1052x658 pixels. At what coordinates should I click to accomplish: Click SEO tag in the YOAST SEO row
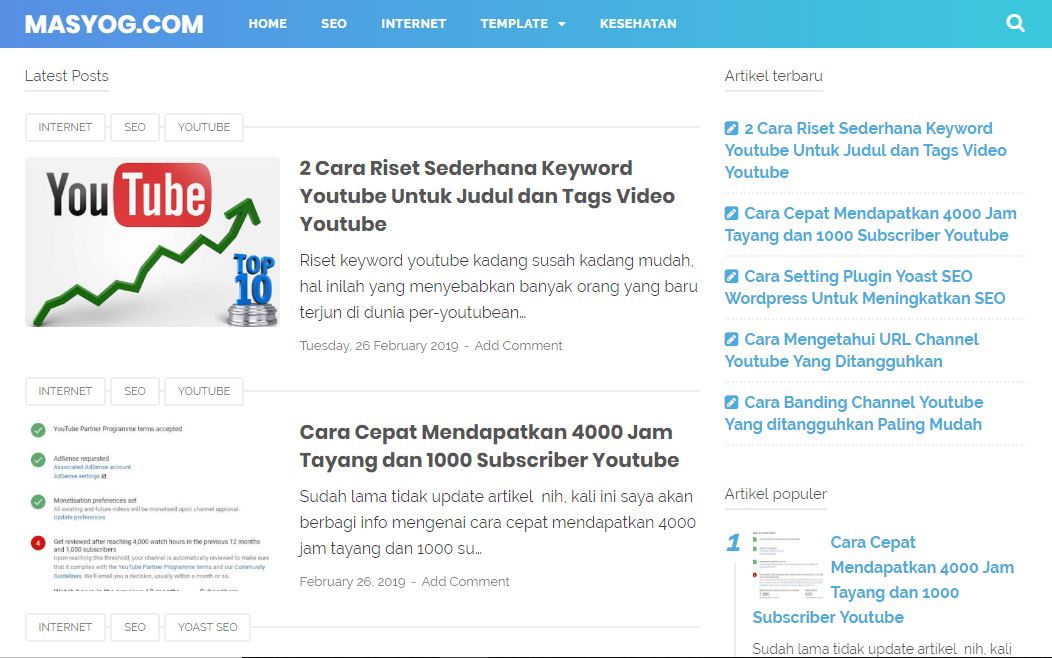click(135, 627)
